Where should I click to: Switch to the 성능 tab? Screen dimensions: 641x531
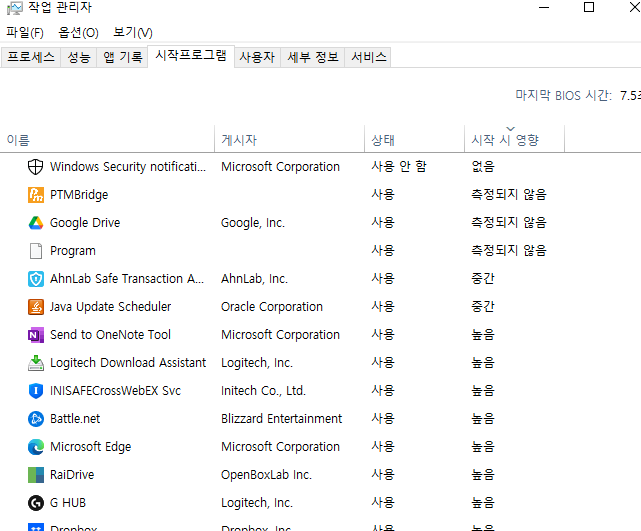[x=78, y=57]
